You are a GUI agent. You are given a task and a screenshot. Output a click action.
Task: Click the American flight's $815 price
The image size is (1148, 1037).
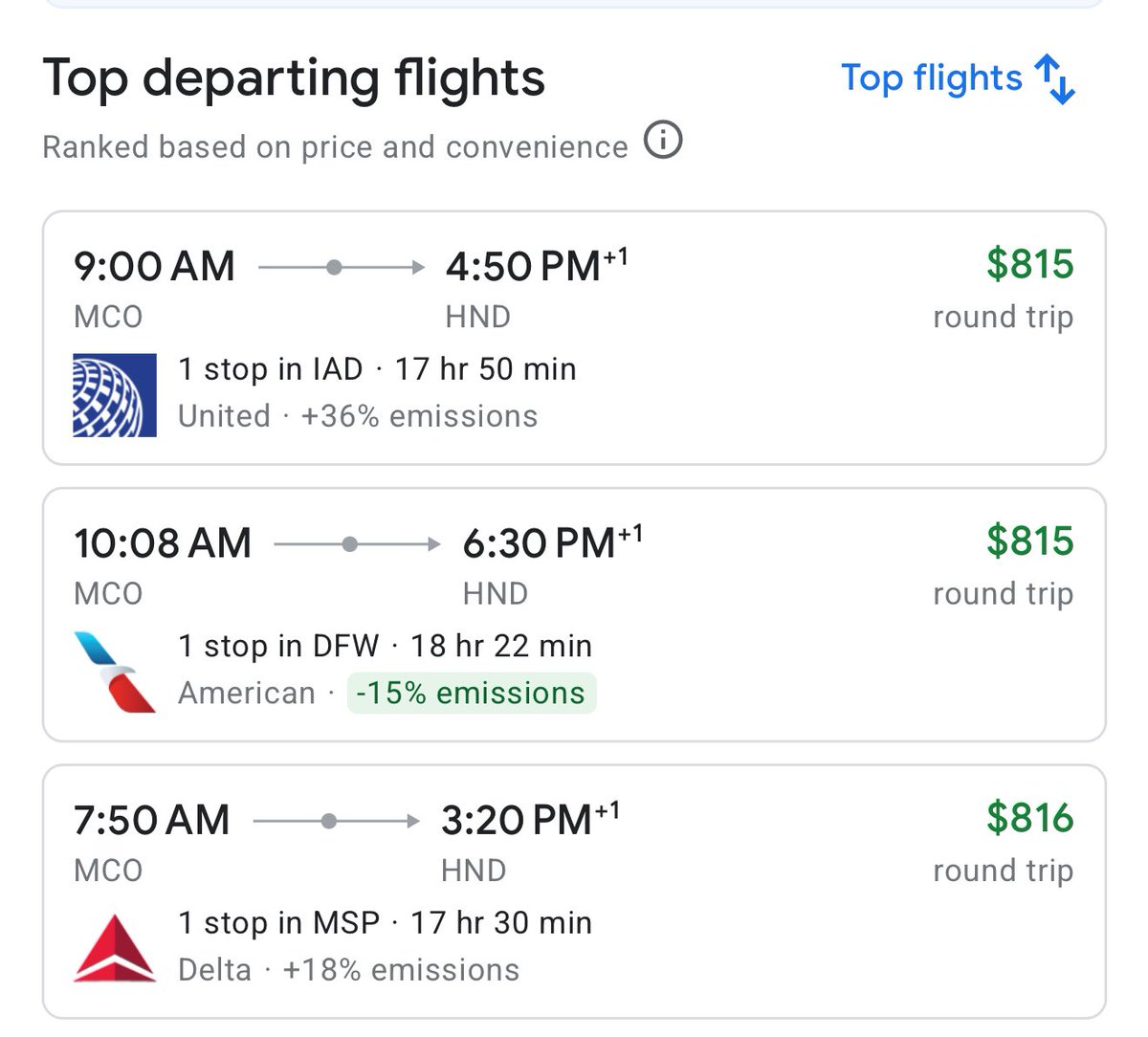tap(1029, 541)
